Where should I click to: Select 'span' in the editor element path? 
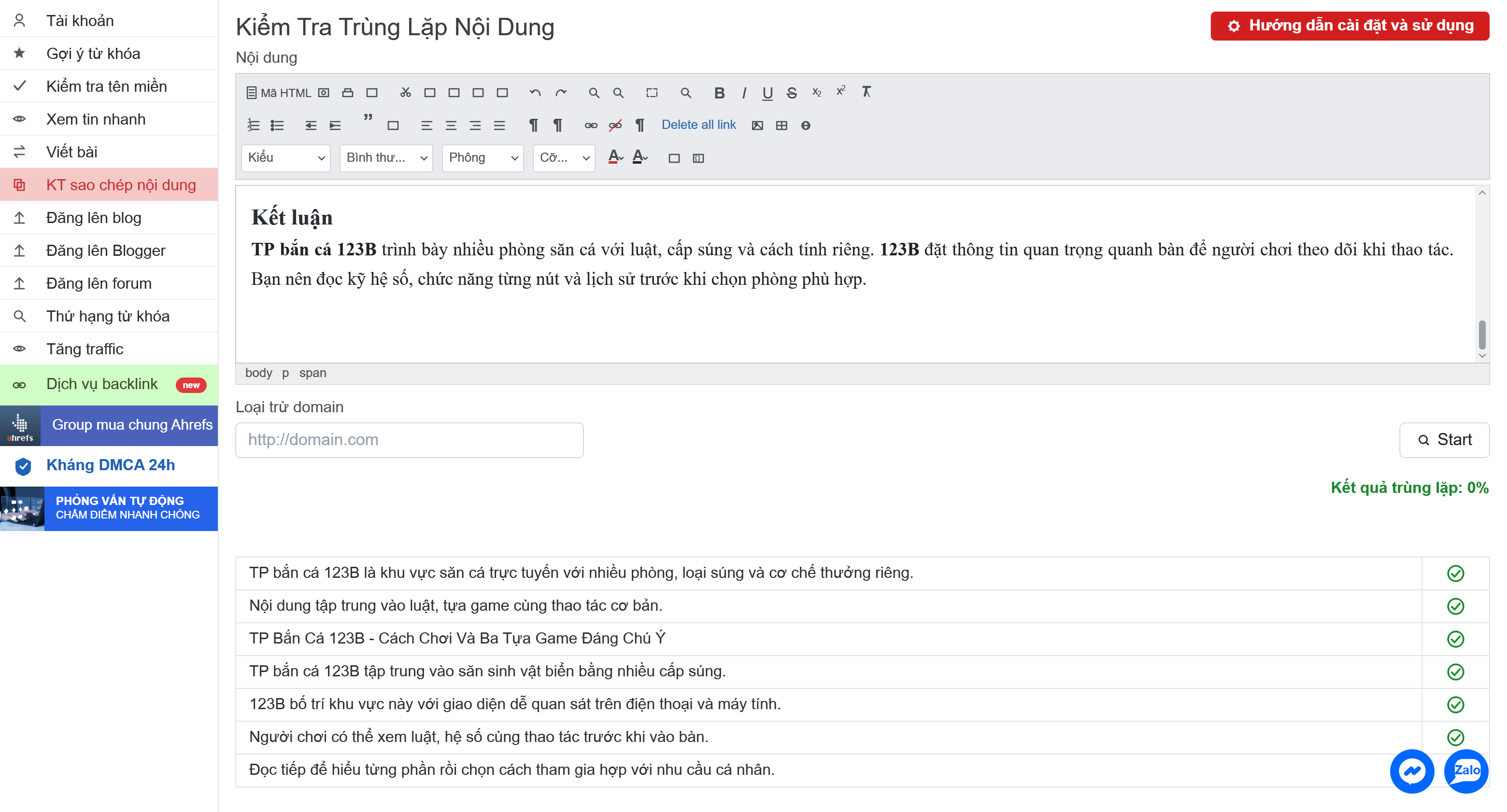click(x=313, y=373)
